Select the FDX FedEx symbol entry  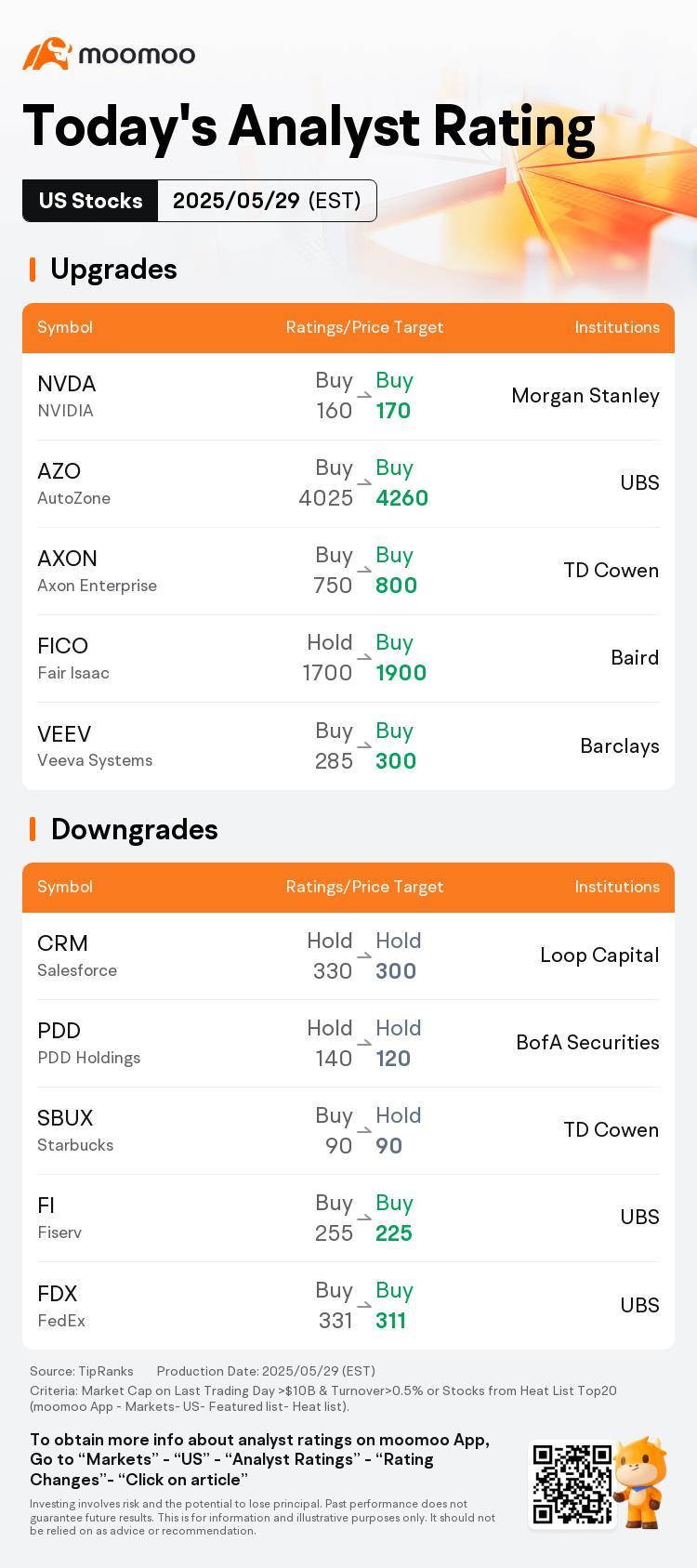[61, 1306]
